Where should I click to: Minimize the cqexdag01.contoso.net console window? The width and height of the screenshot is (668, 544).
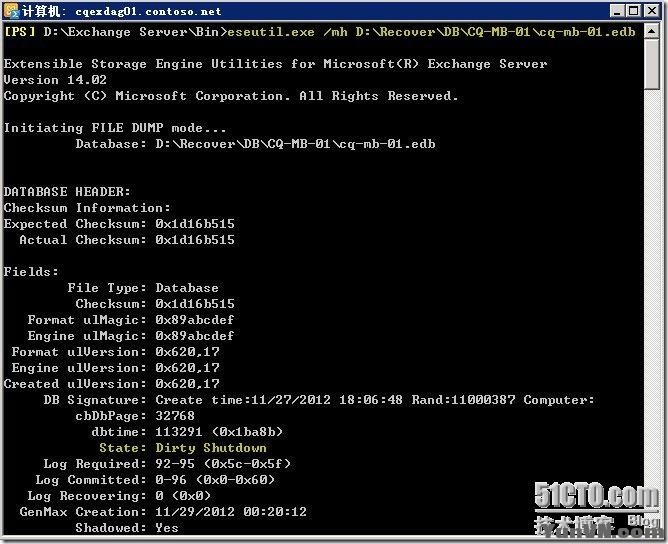point(617,11)
